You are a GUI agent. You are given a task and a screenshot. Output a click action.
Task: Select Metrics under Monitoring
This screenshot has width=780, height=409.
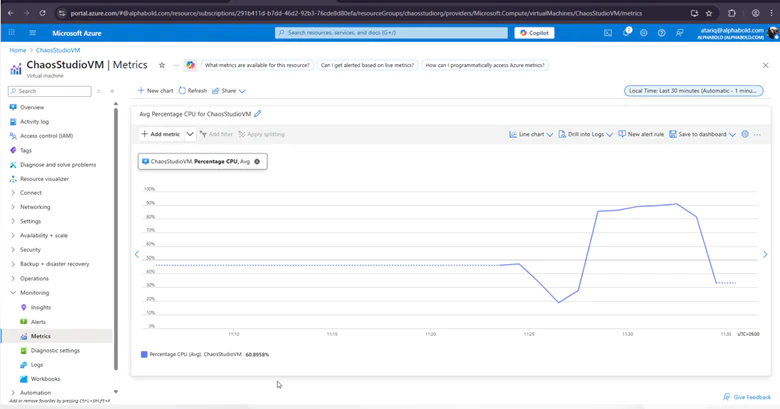pos(41,336)
